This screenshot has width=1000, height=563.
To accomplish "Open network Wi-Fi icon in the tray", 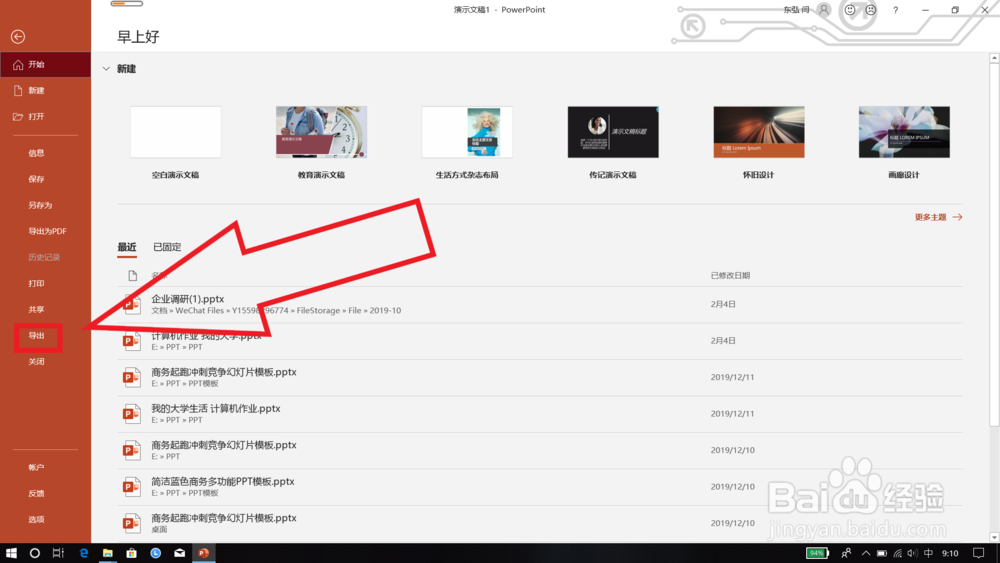I will (897, 553).
